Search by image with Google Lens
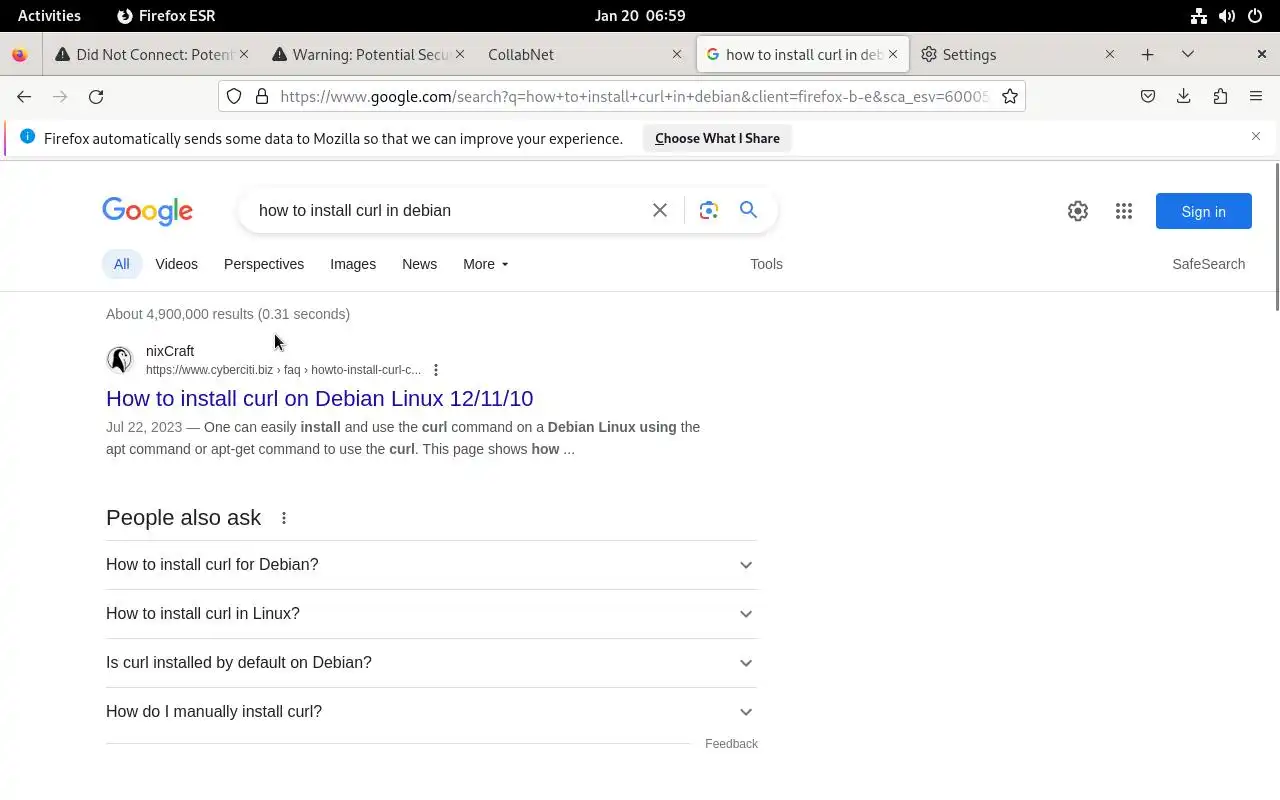The height and width of the screenshot is (800, 1280). (x=709, y=210)
